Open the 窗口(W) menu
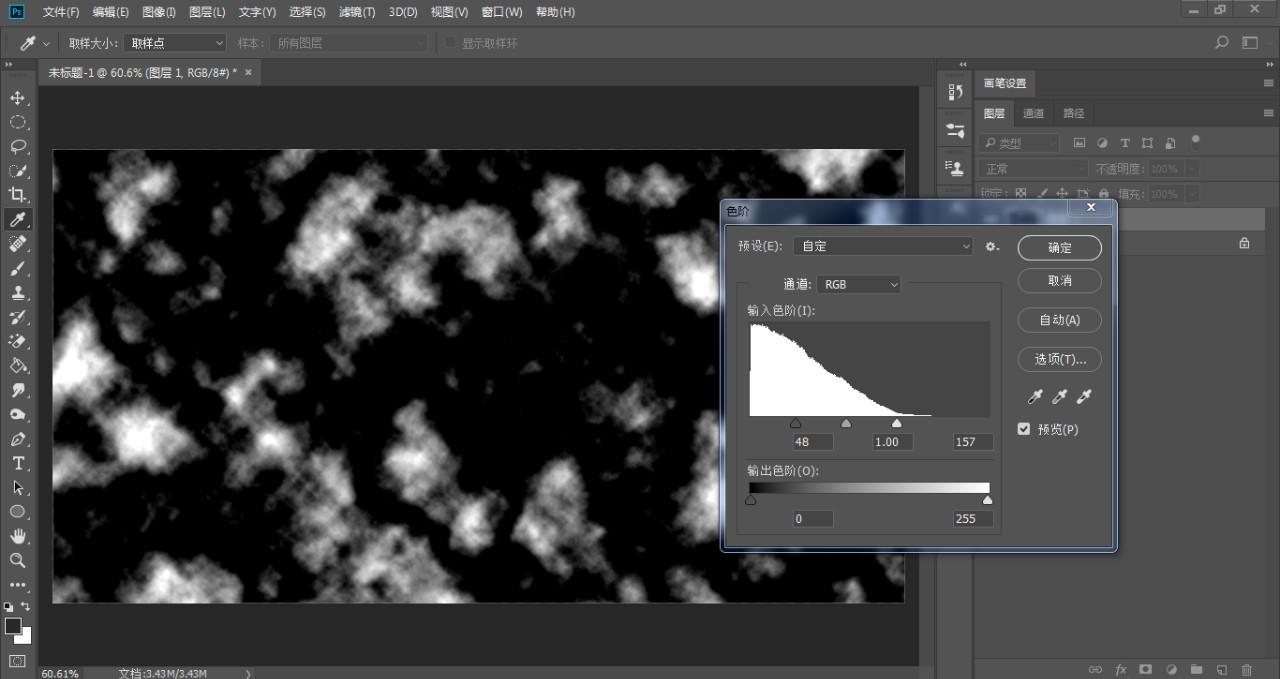The image size is (1280, 679). point(501,12)
